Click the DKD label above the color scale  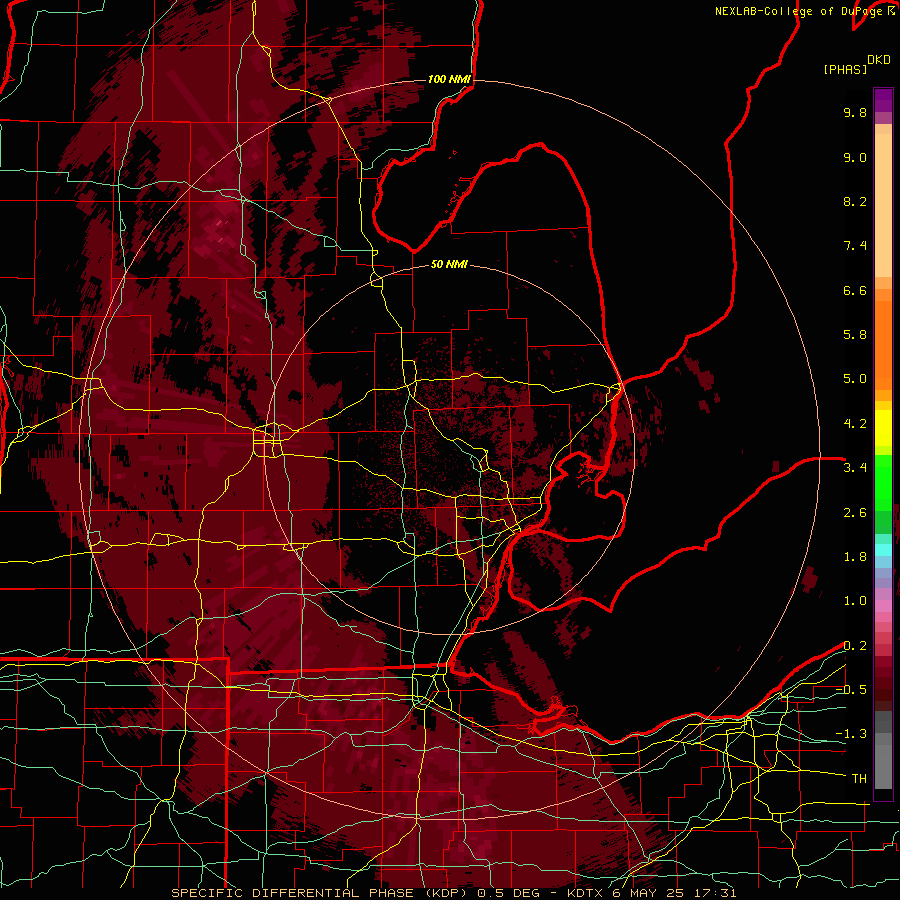click(x=879, y=60)
